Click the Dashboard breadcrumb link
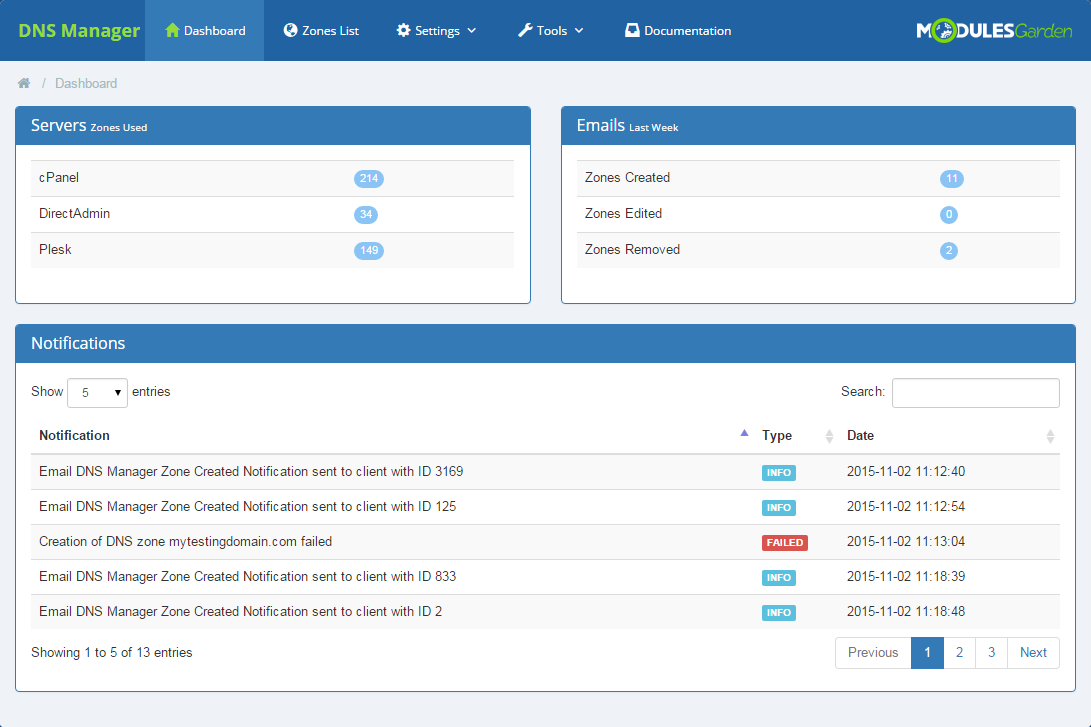The image size is (1091, 727). (x=86, y=83)
